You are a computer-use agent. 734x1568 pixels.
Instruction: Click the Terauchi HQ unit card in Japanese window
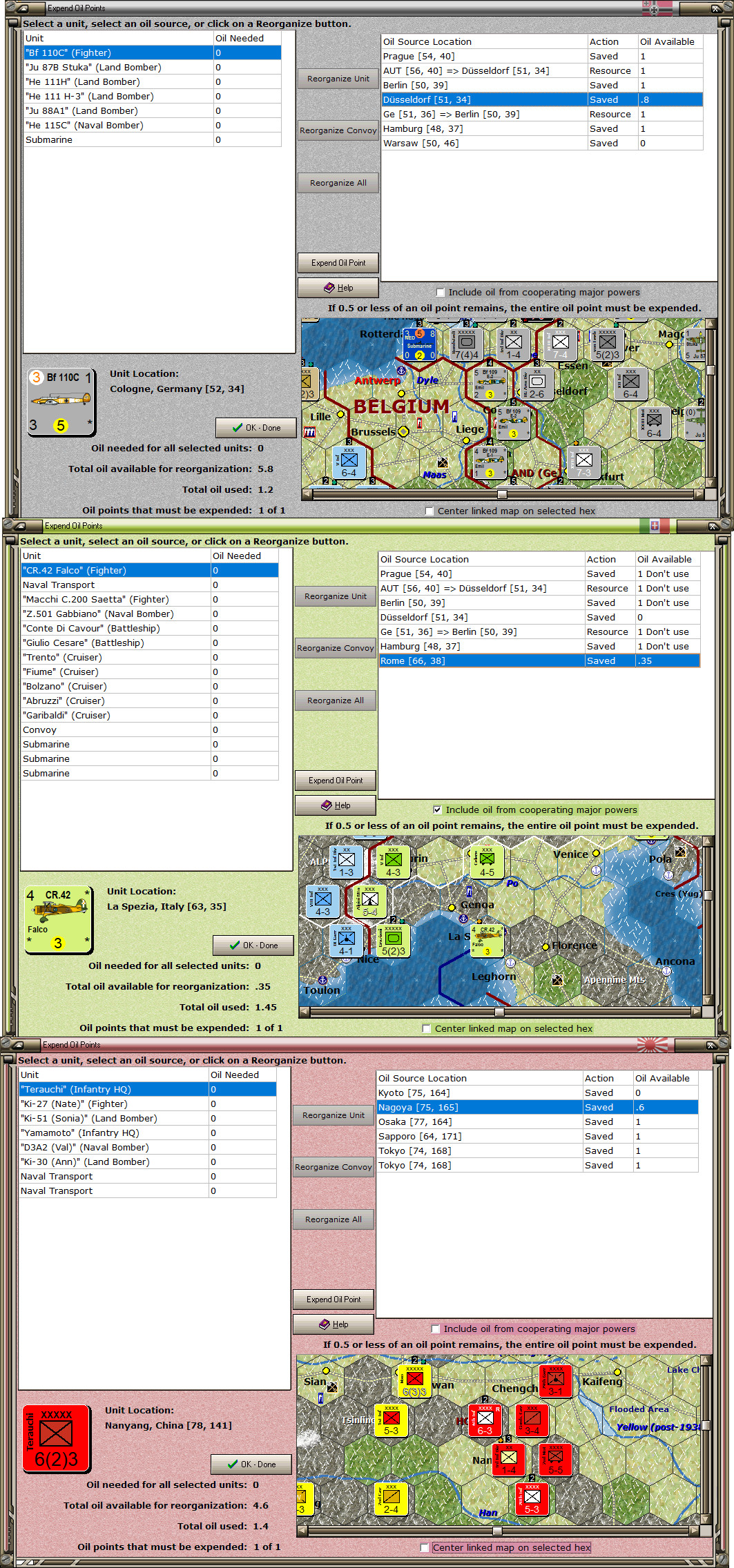57,1438
